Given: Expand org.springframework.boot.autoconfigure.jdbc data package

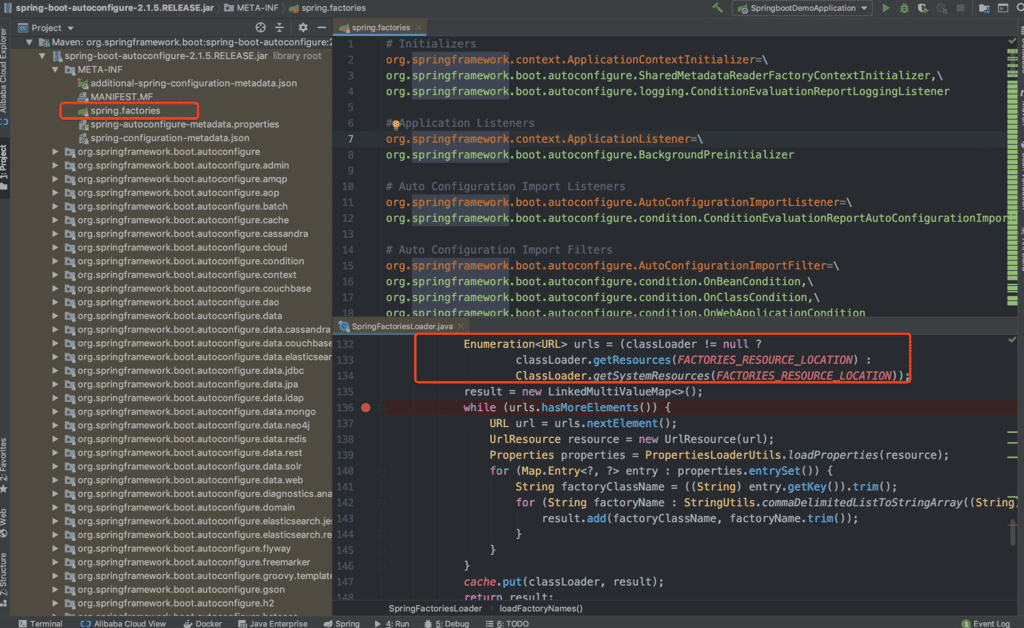Looking at the screenshot, I should point(56,370).
